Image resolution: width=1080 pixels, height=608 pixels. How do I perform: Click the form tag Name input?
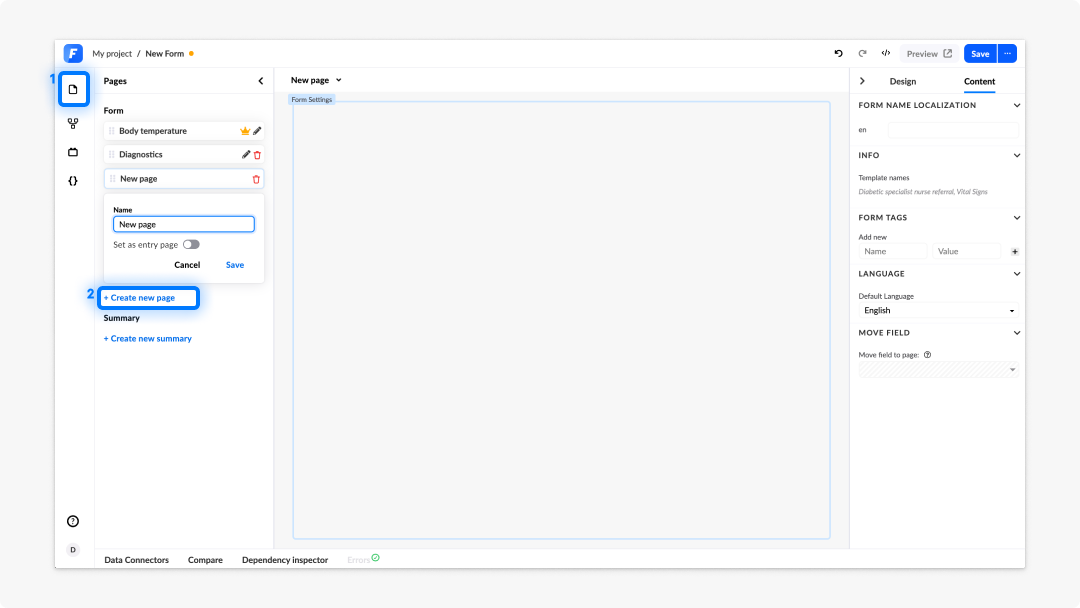(x=893, y=251)
